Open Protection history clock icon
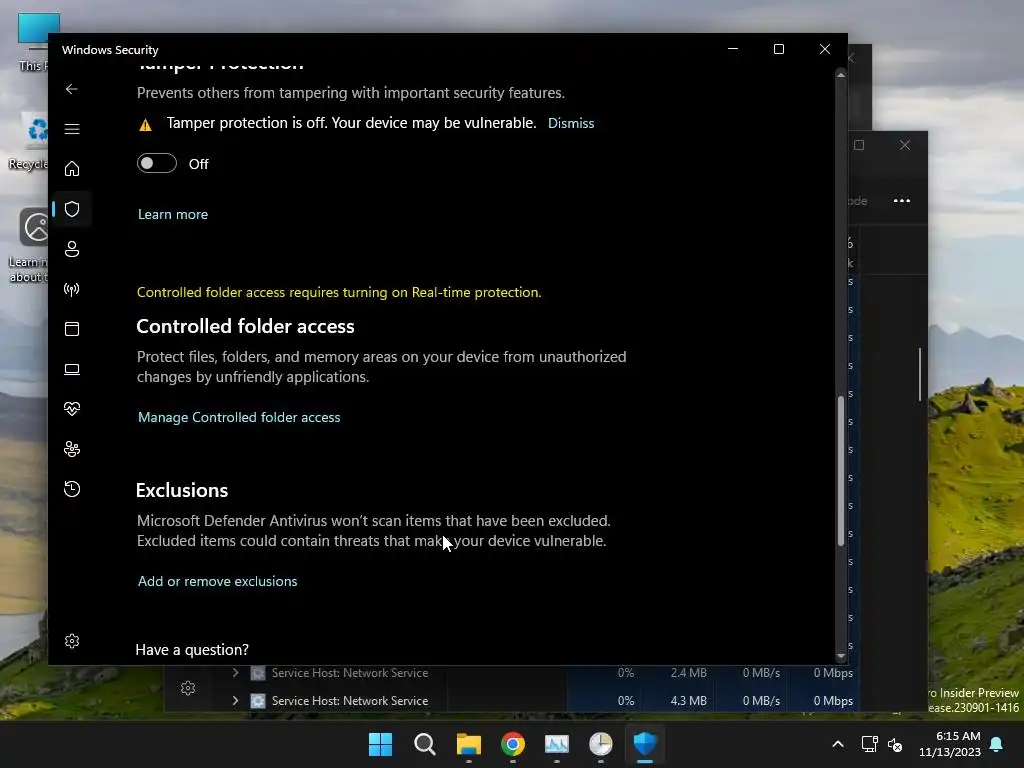The image size is (1024, 768). 72,489
